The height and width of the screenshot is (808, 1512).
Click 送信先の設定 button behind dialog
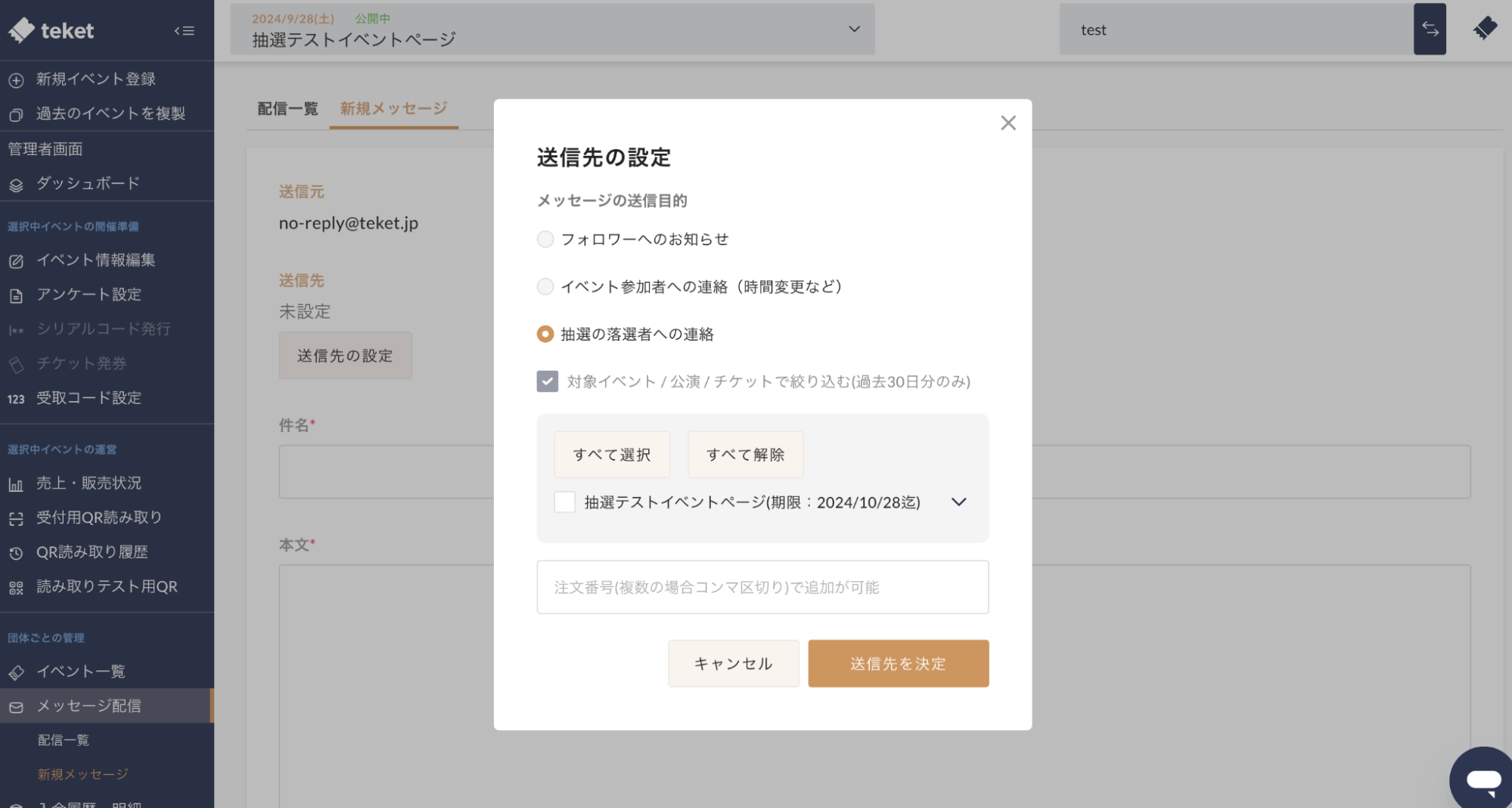[345, 356]
